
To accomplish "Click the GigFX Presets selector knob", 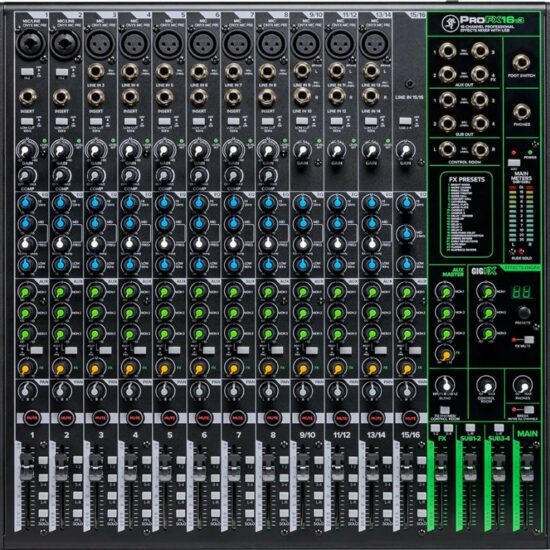I will click(x=523, y=312).
